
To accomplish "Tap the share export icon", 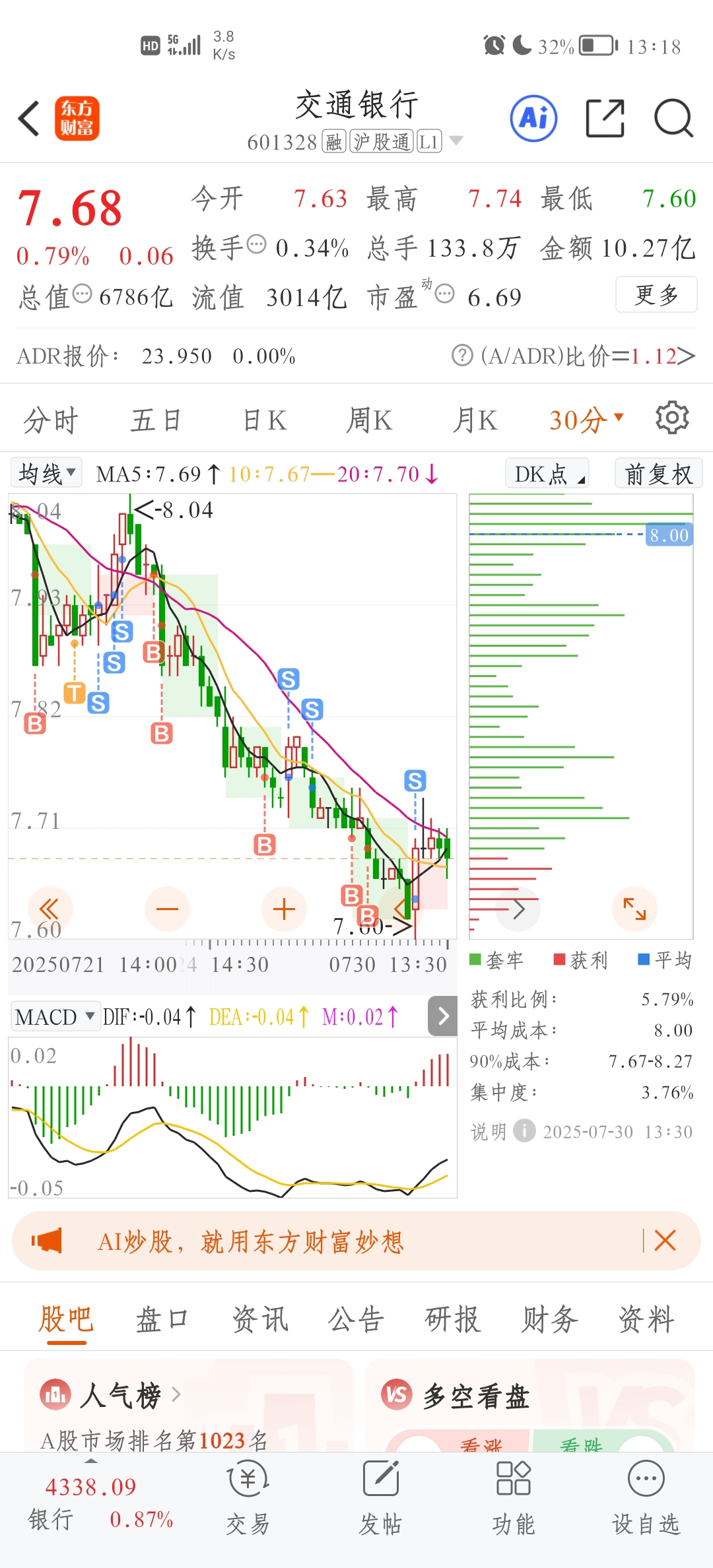I will (x=605, y=119).
